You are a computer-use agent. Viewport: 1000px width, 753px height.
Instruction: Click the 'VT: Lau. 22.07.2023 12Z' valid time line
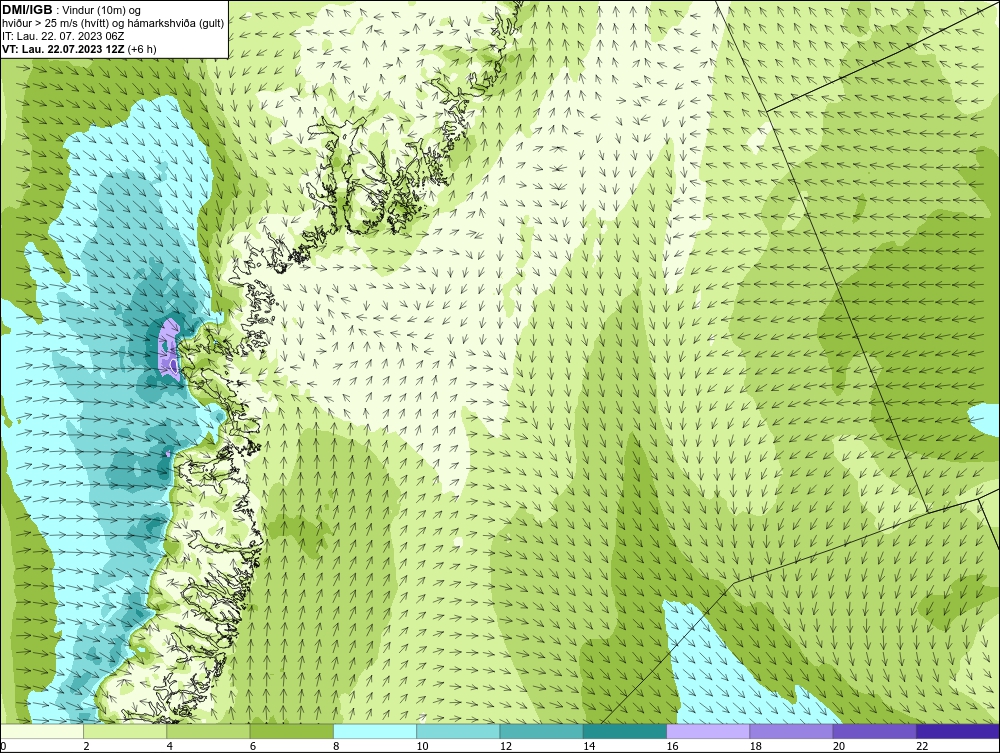point(63,48)
